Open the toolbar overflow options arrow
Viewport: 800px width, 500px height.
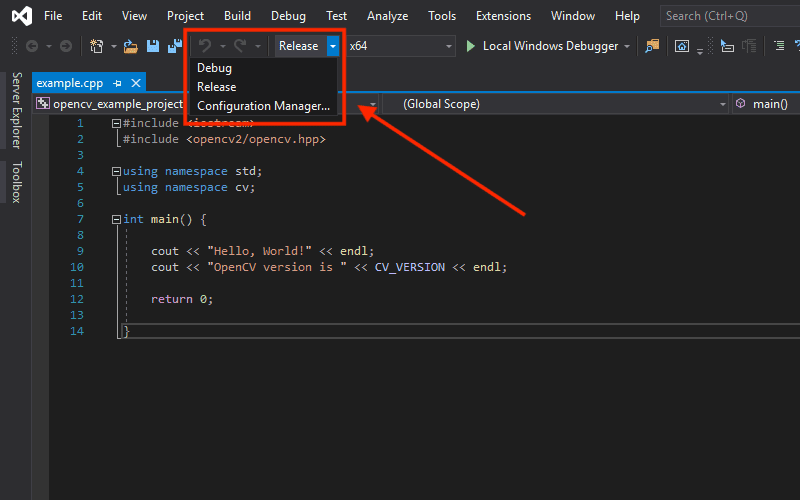(700, 51)
